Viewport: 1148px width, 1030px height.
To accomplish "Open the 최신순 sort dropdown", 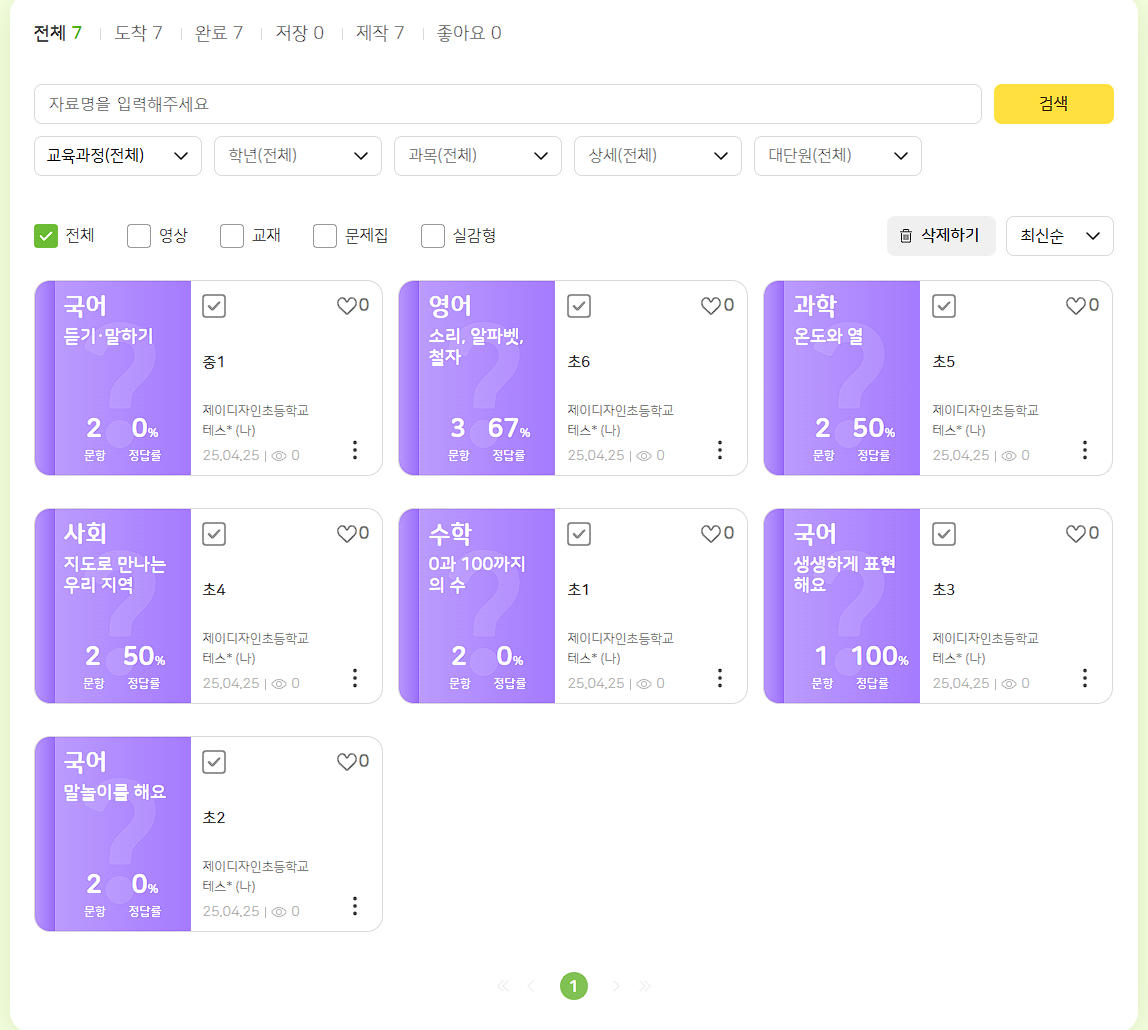I will click(x=1059, y=236).
